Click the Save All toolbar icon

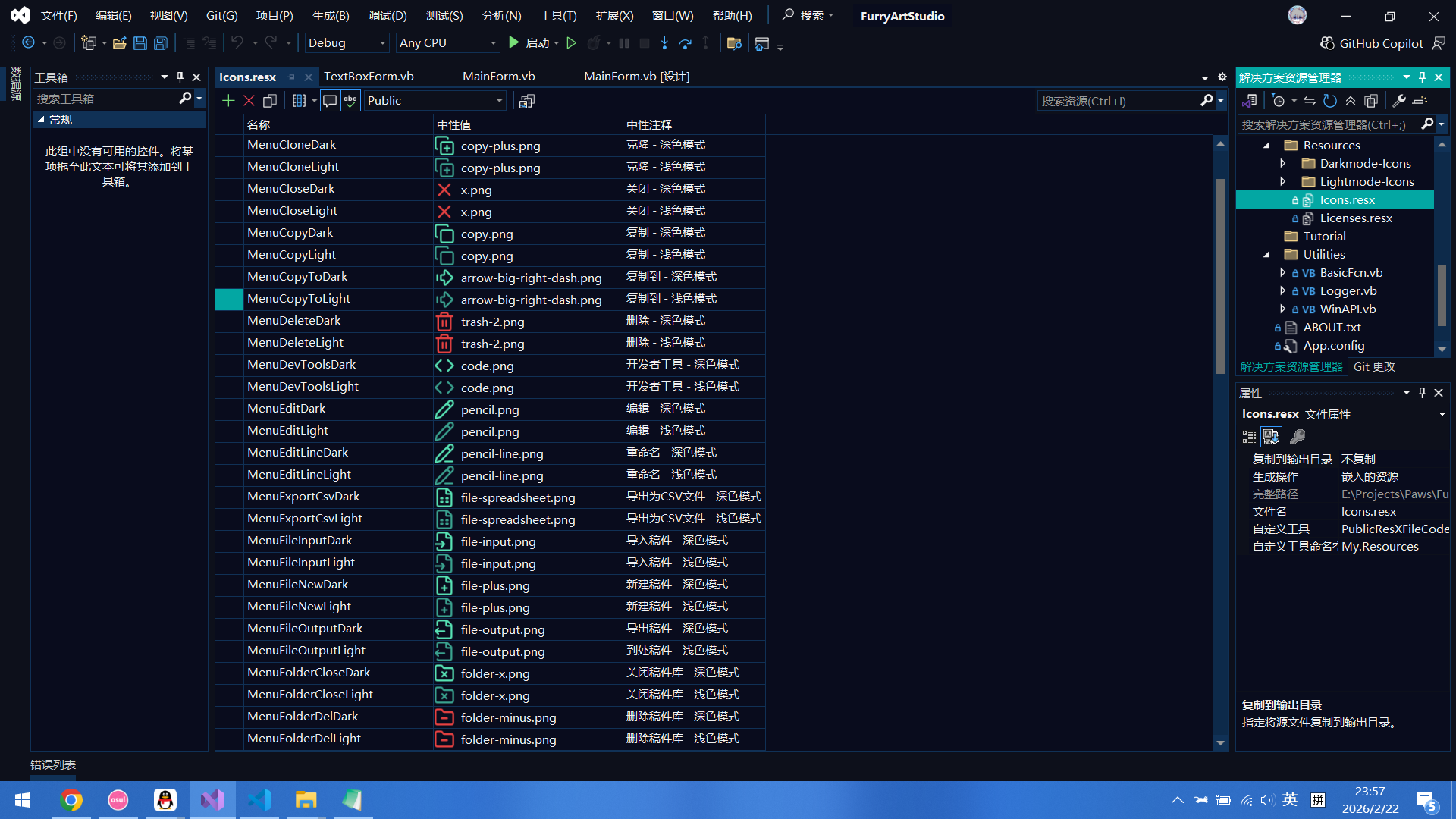[x=161, y=43]
